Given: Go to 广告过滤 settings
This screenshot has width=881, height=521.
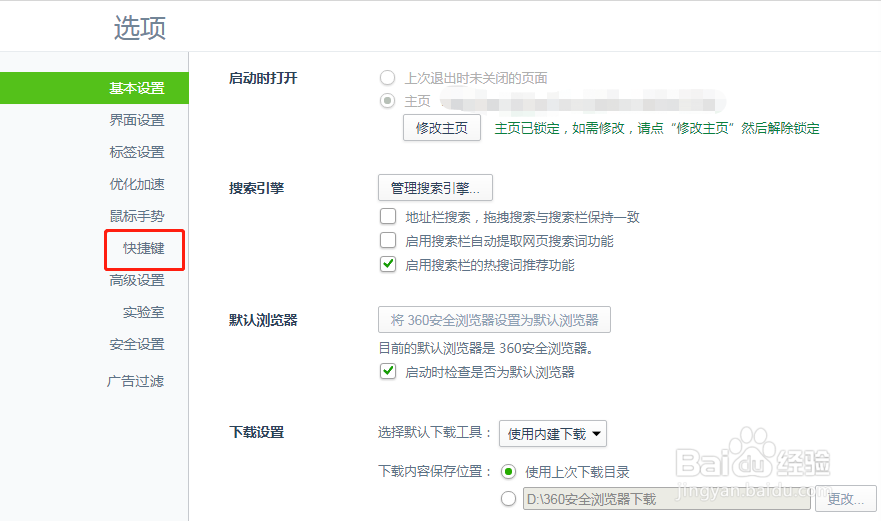Looking at the screenshot, I should (x=135, y=382).
